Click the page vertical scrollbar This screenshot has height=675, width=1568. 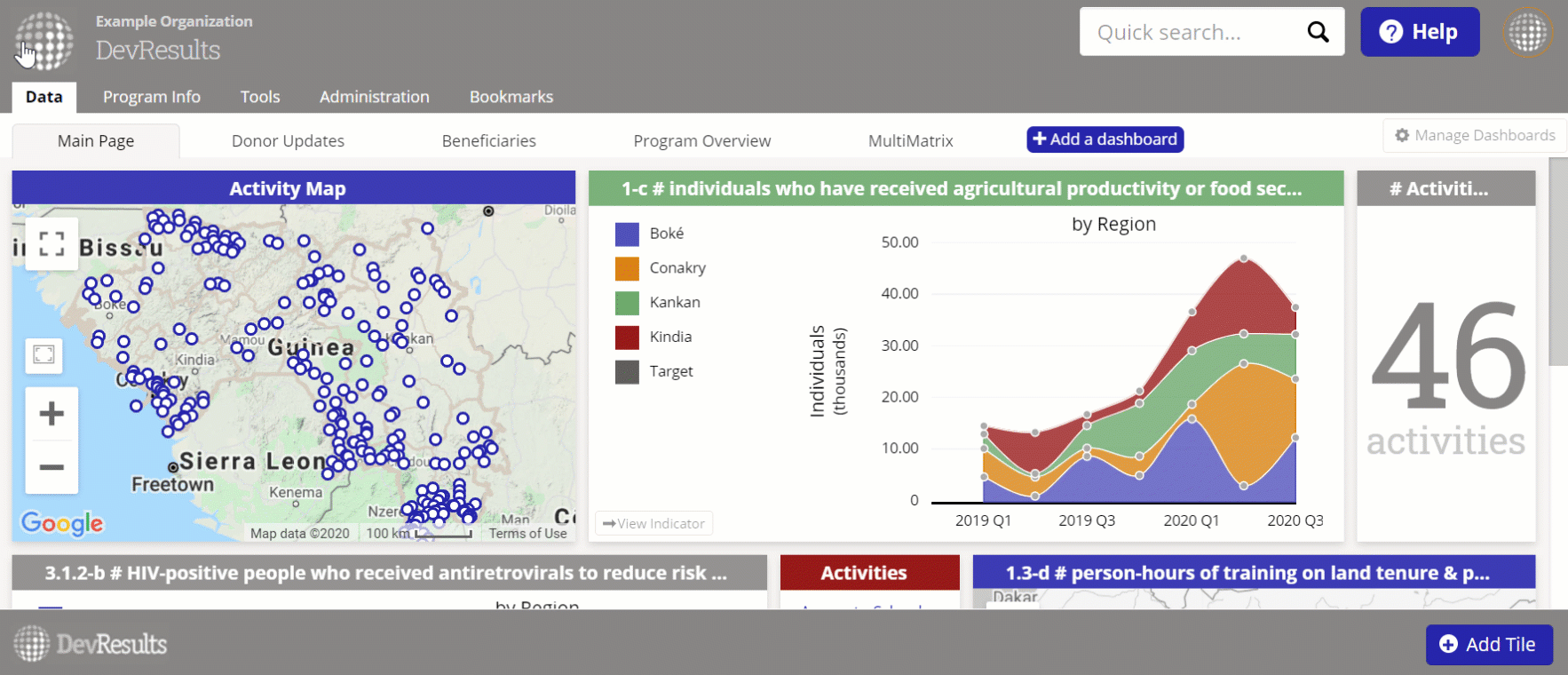click(x=1558, y=262)
